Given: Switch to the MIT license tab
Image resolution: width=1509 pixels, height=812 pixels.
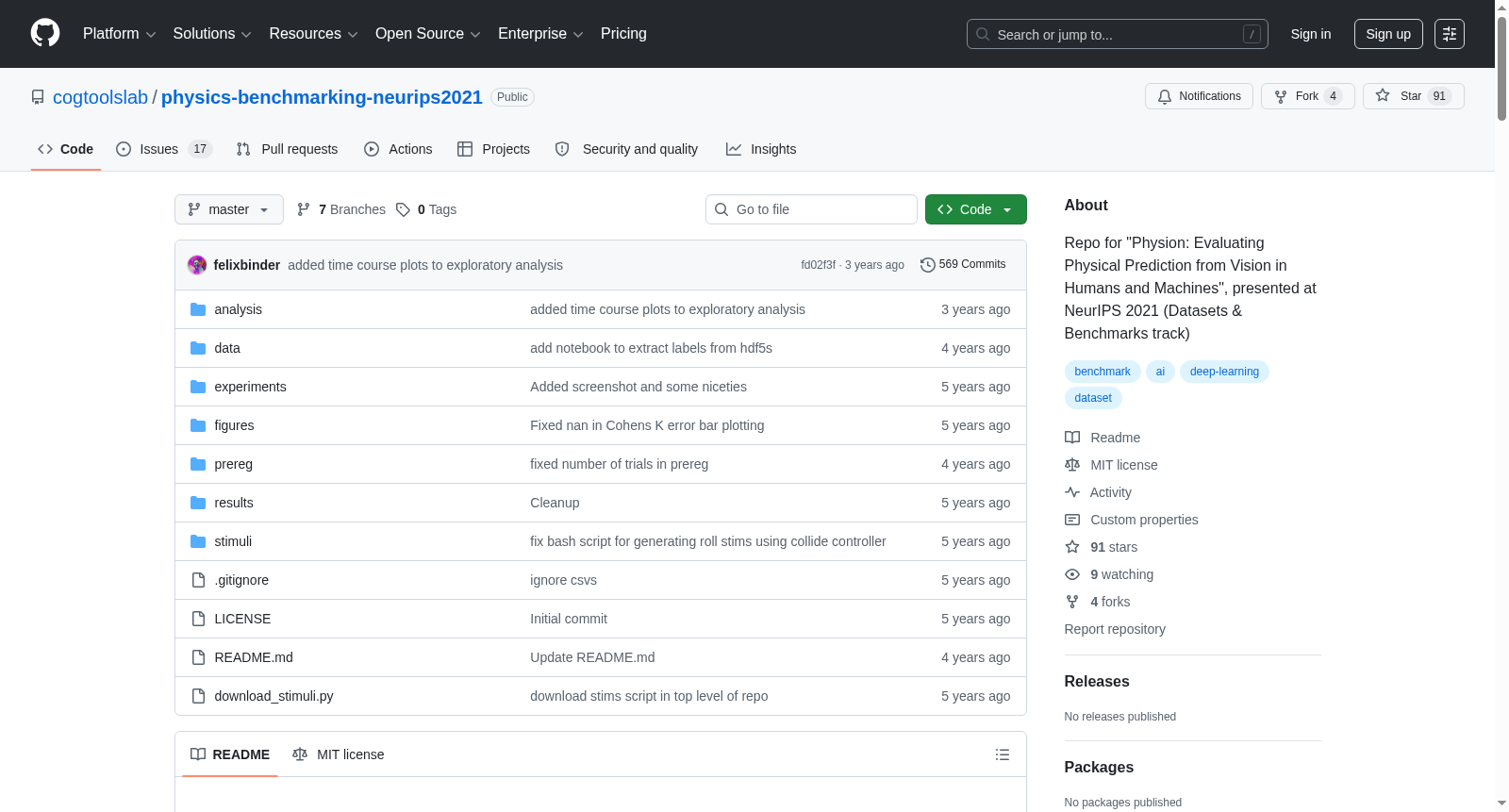Looking at the screenshot, I should coord(338,754).
